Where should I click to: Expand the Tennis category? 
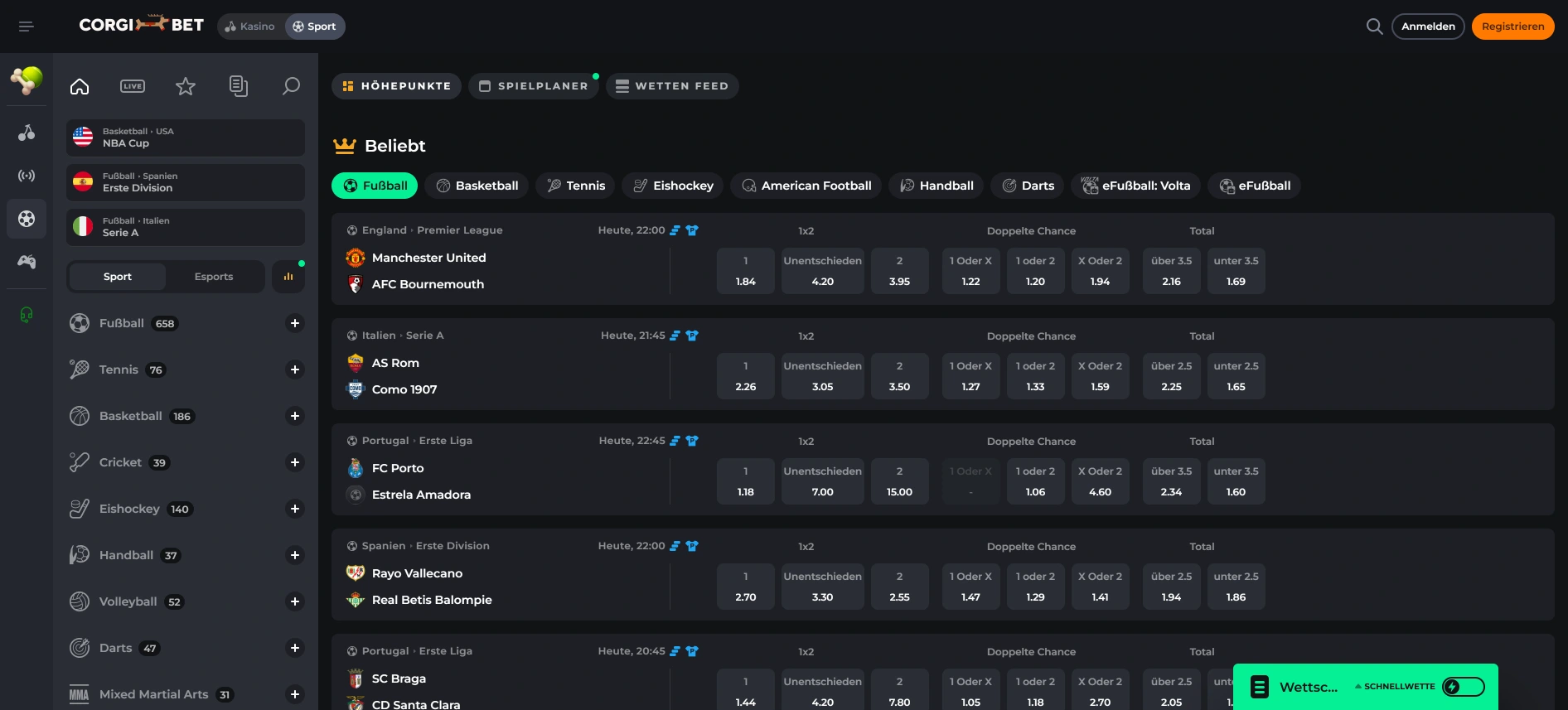(294, 369)
